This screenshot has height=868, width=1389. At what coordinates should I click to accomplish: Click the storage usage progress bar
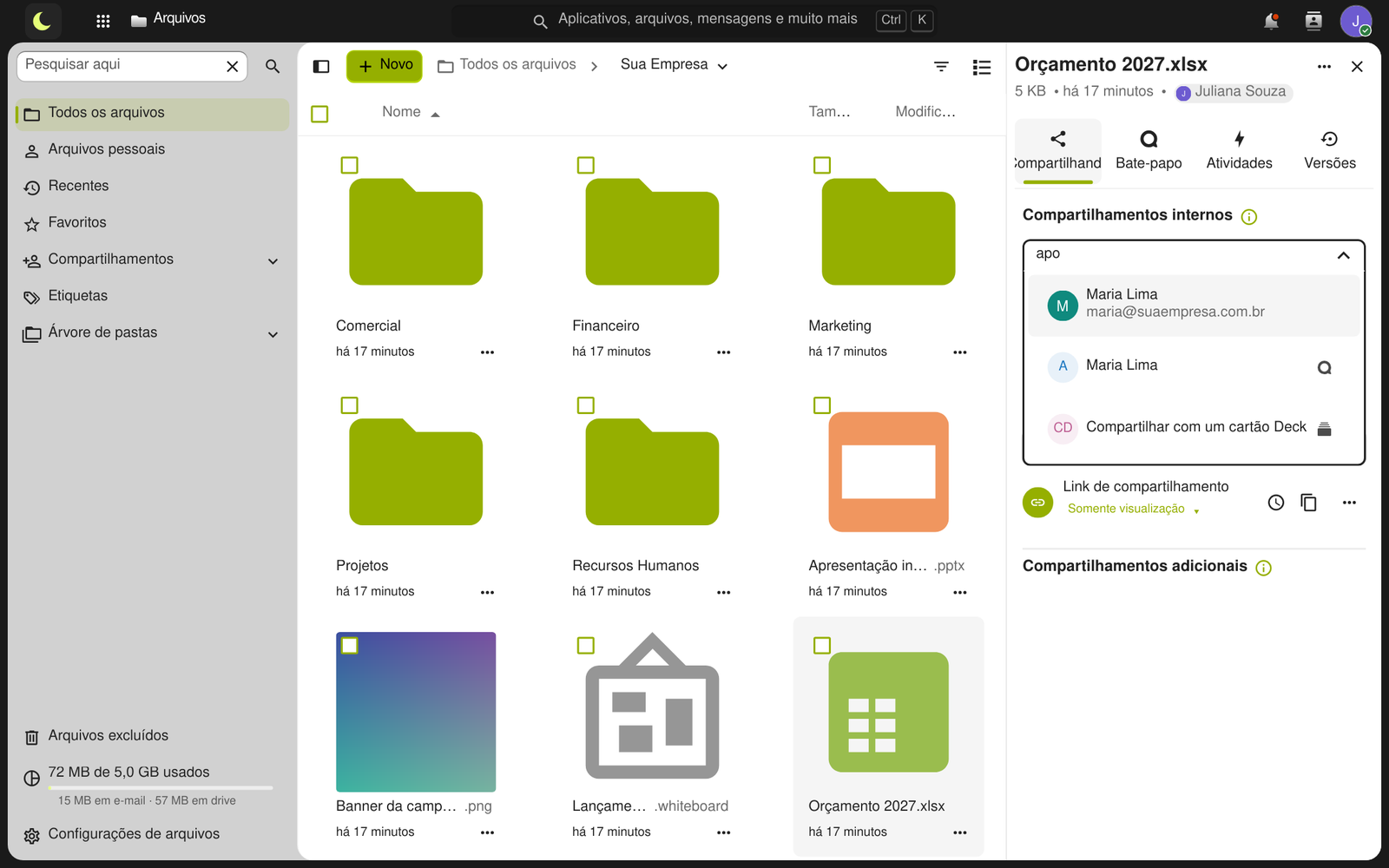pos(161,787)
